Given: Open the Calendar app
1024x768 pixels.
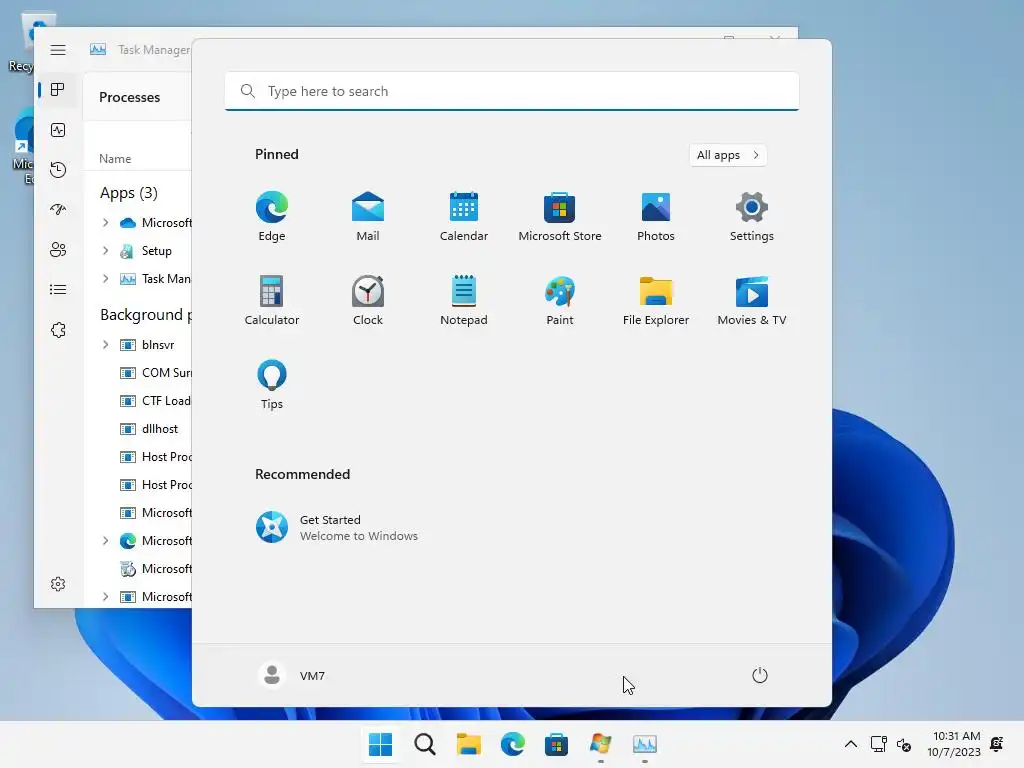Looking at the screenshot, I should click(464, 217).
